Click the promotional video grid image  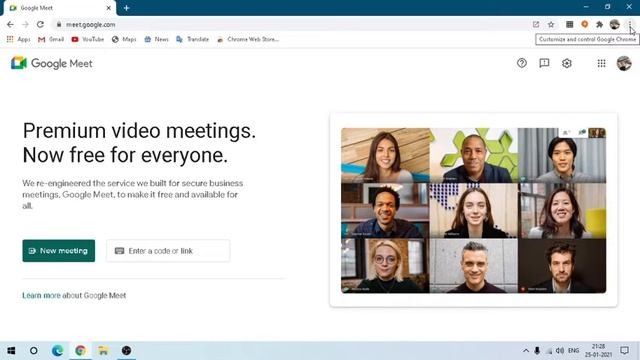coord(473,210)
